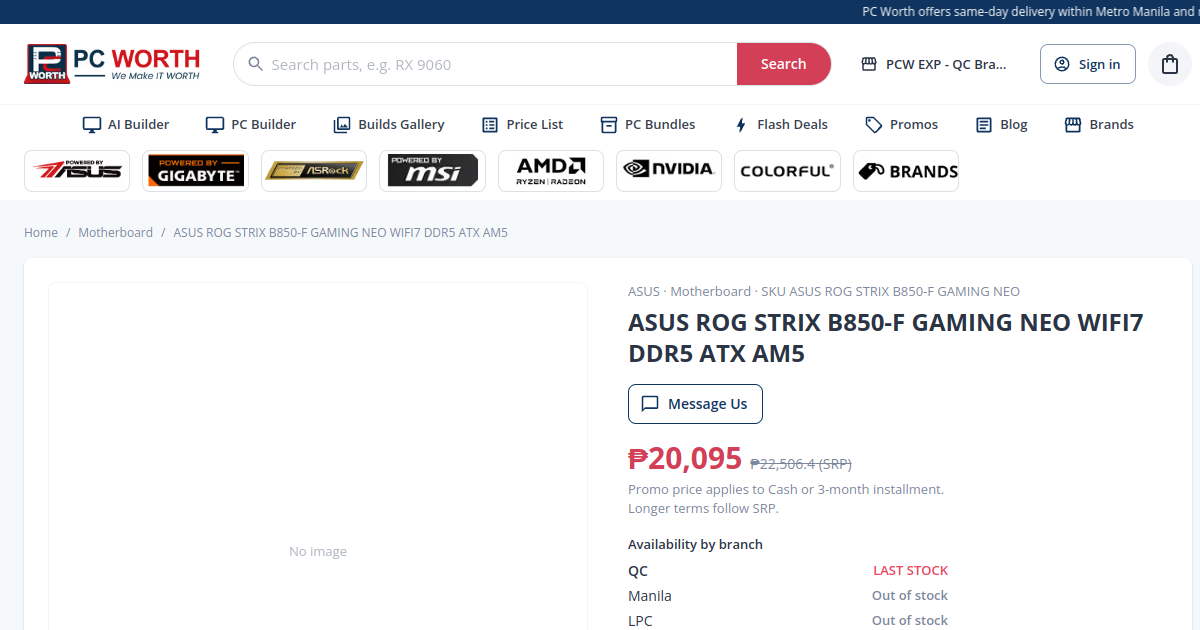Click the LAST STOCK status for QC
Image resolution: width=1200 pixels, height=630 pixels.
point(910,571)
